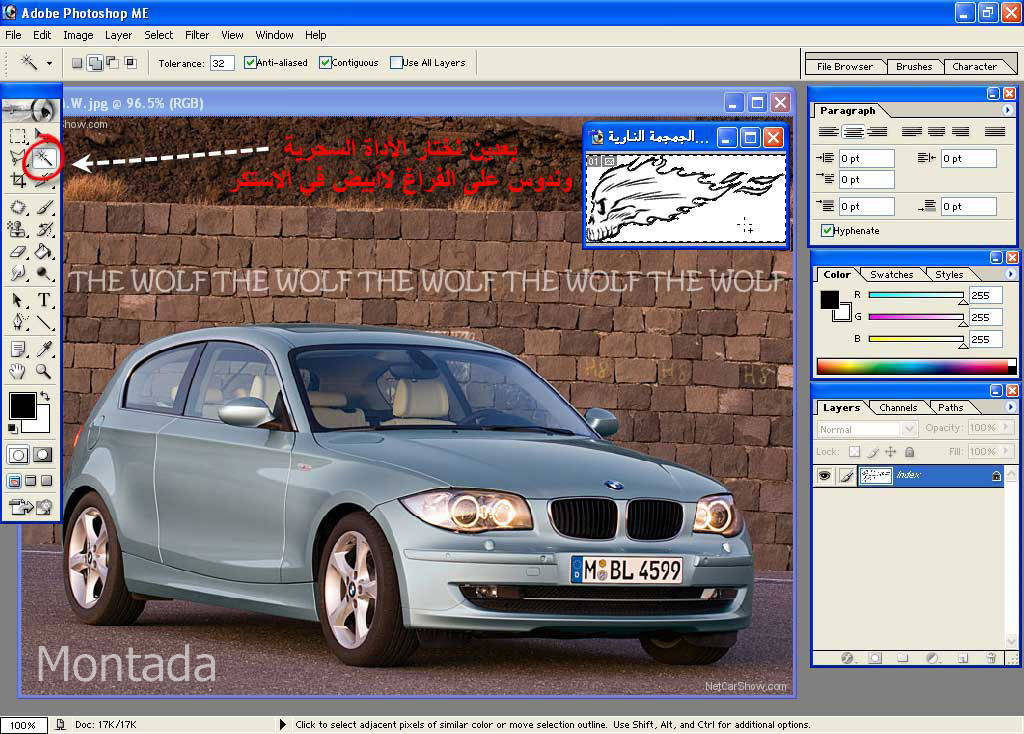This screenshot has height=734, width=1024.
Task: Toggle Contiguous checkbox
Action: 325,63
